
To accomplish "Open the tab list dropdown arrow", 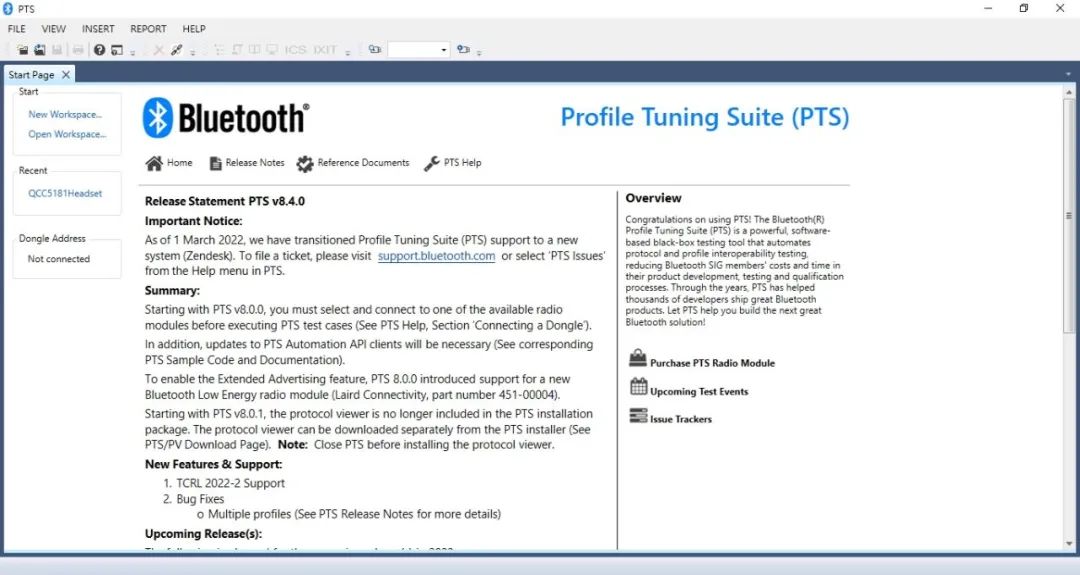I will point(1068,74).
